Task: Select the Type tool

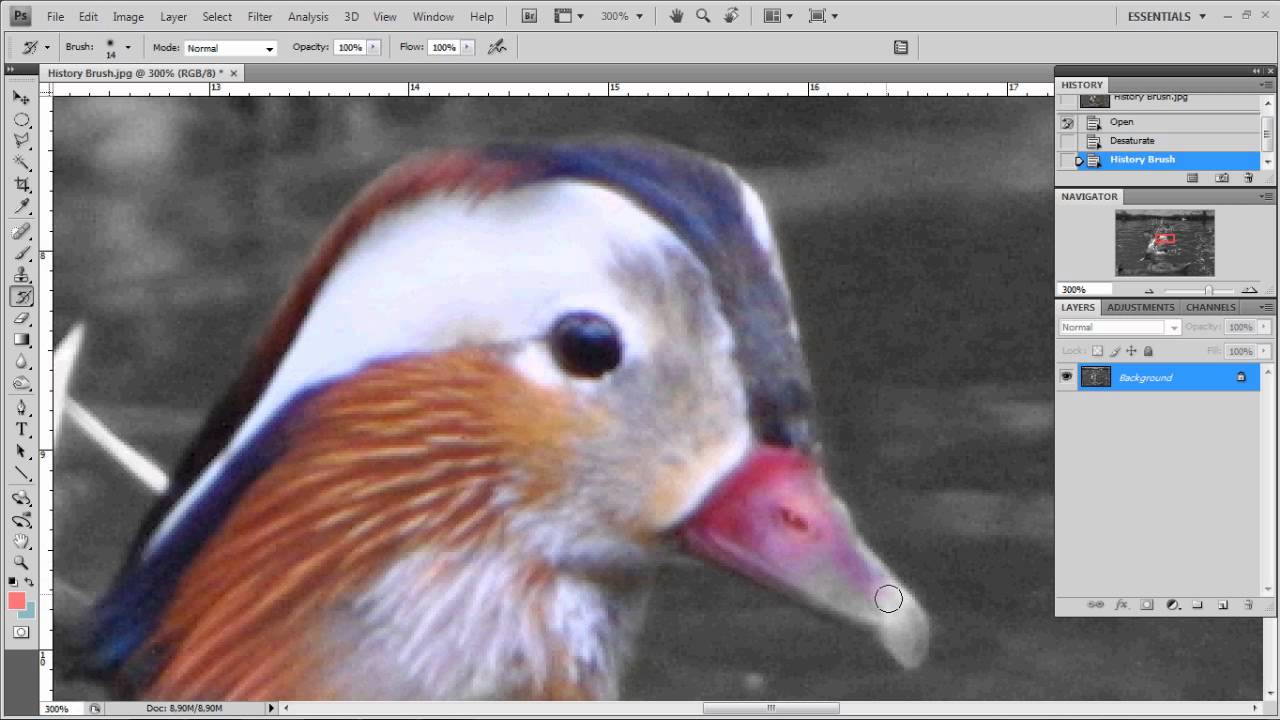Action: tap(21, 430)
